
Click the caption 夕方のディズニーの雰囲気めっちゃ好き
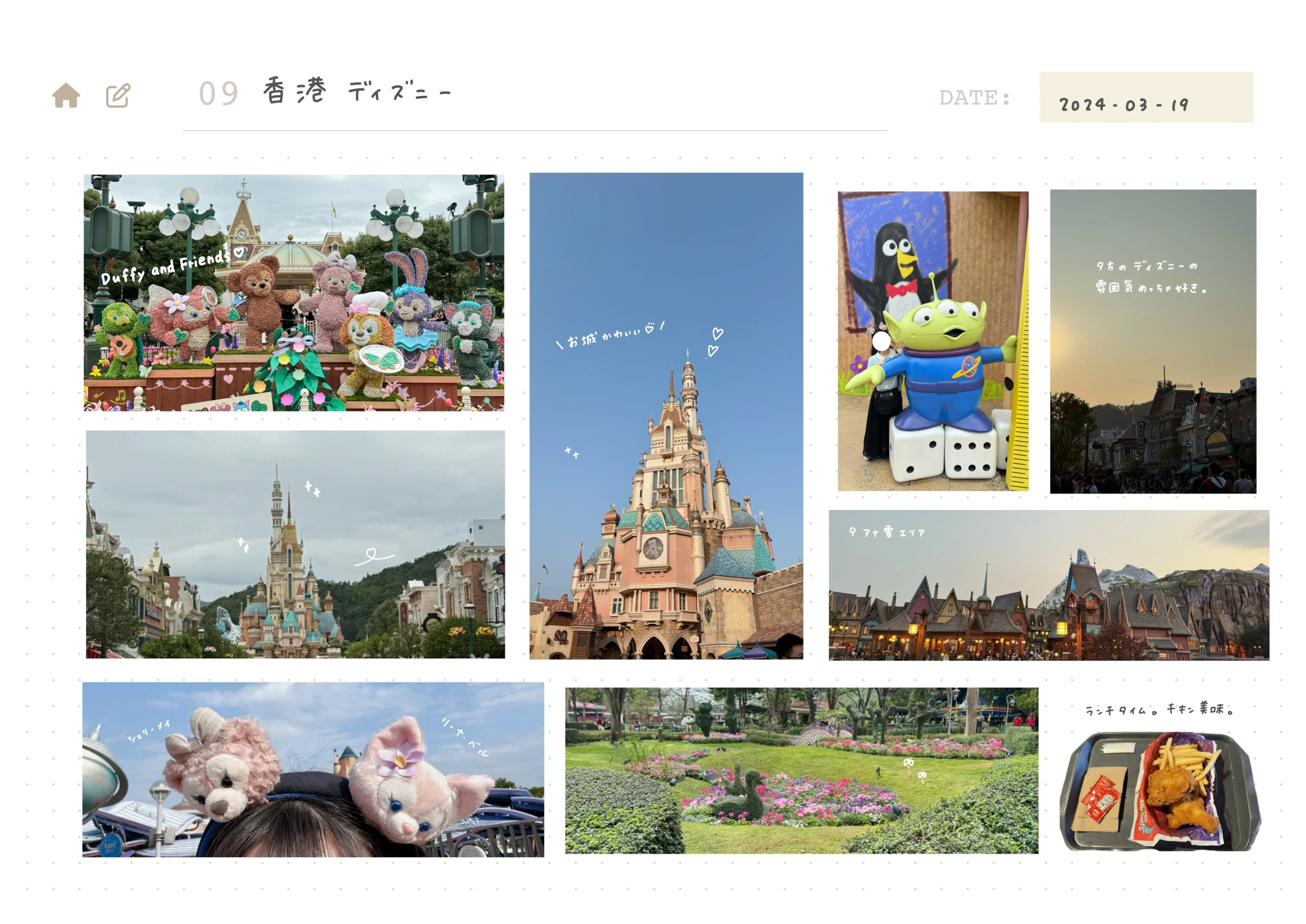pos(1151,277)
